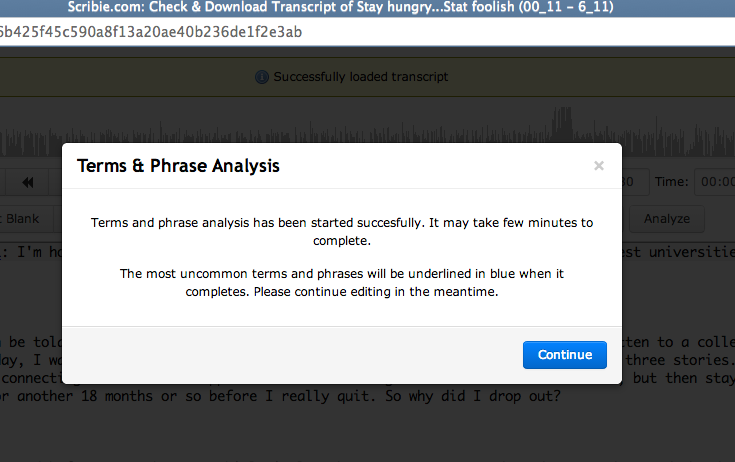Screen dimensions: 735x462
Task: Click the transcript words 'three stories'
Action: tap(678, 360)
